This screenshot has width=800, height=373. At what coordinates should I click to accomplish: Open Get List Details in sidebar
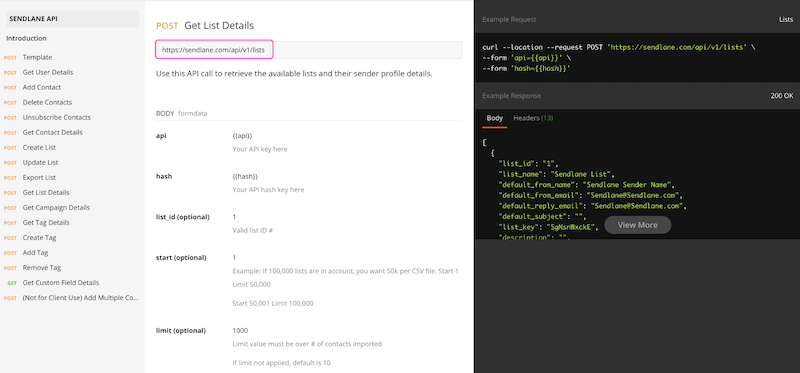[46, 192]
